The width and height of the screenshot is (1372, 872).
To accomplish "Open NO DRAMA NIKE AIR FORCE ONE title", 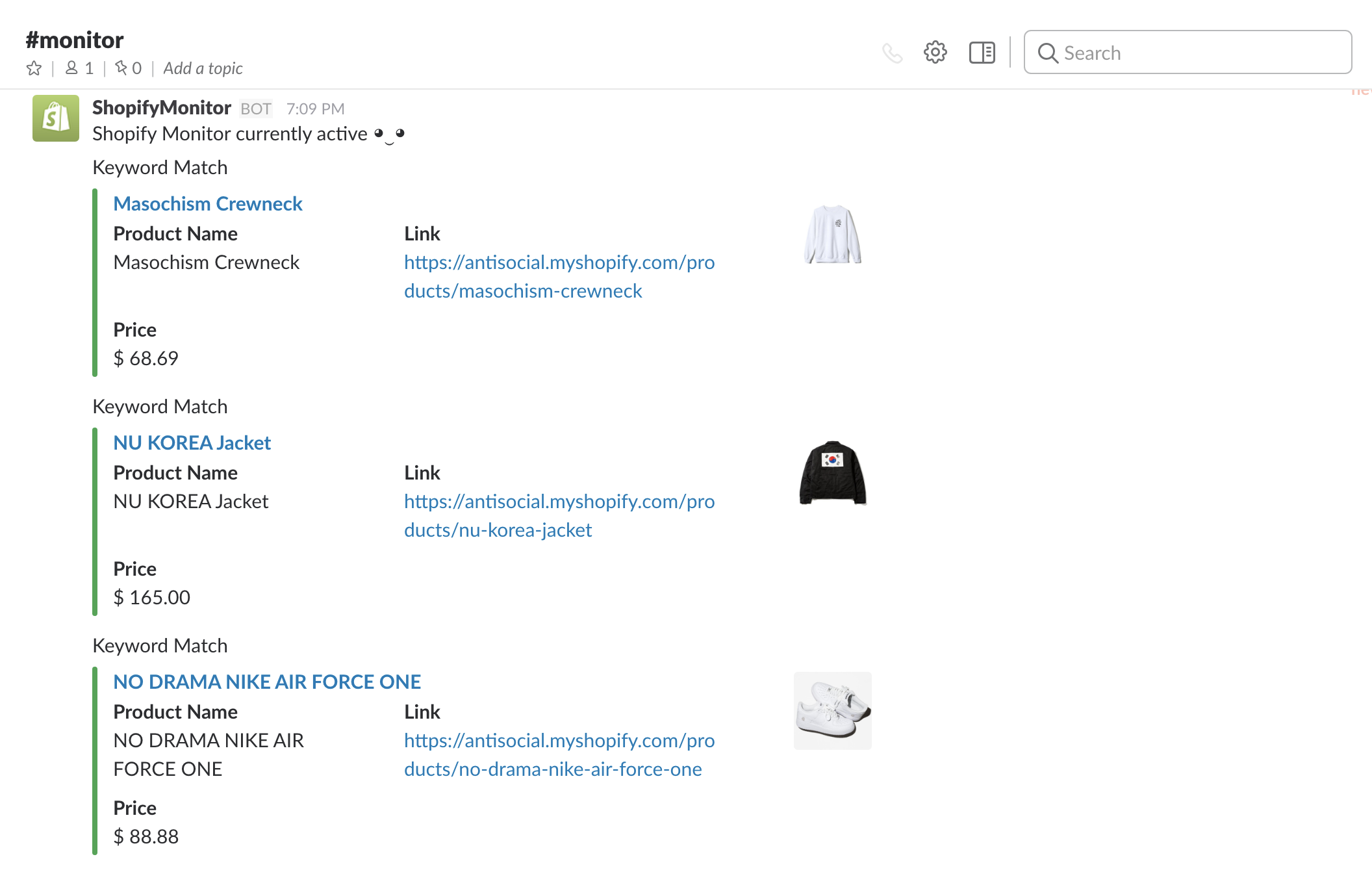I will [267, 682].
